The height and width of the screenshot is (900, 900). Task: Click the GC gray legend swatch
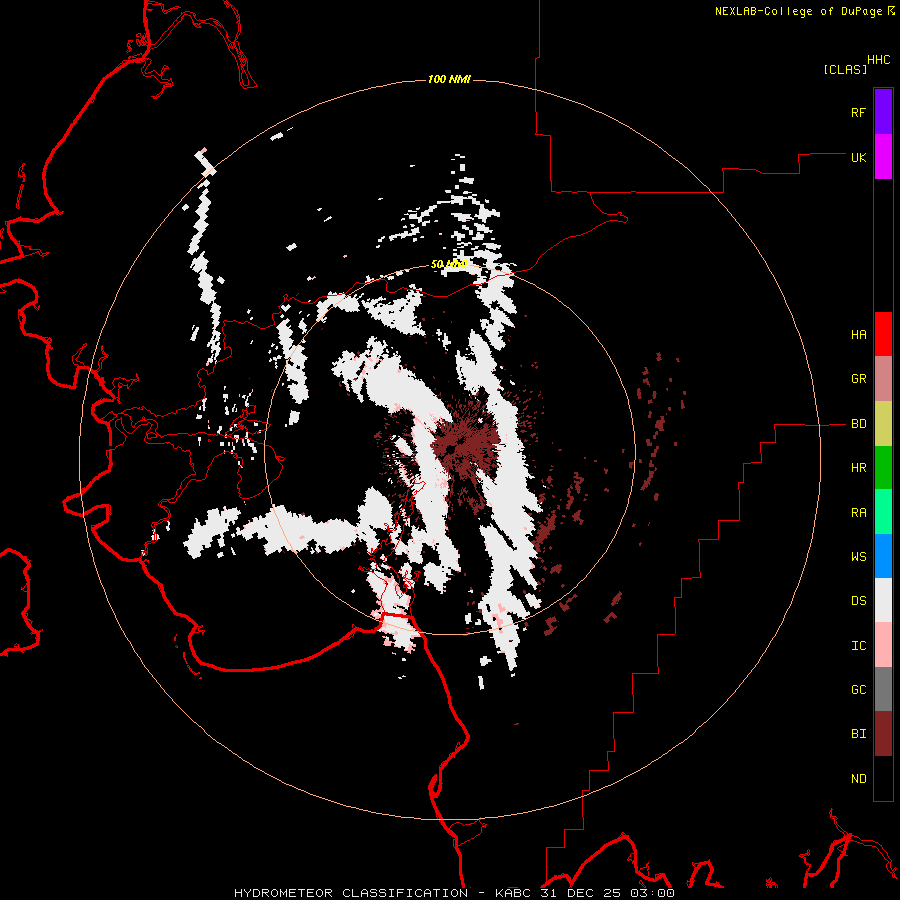click(883, 689)
